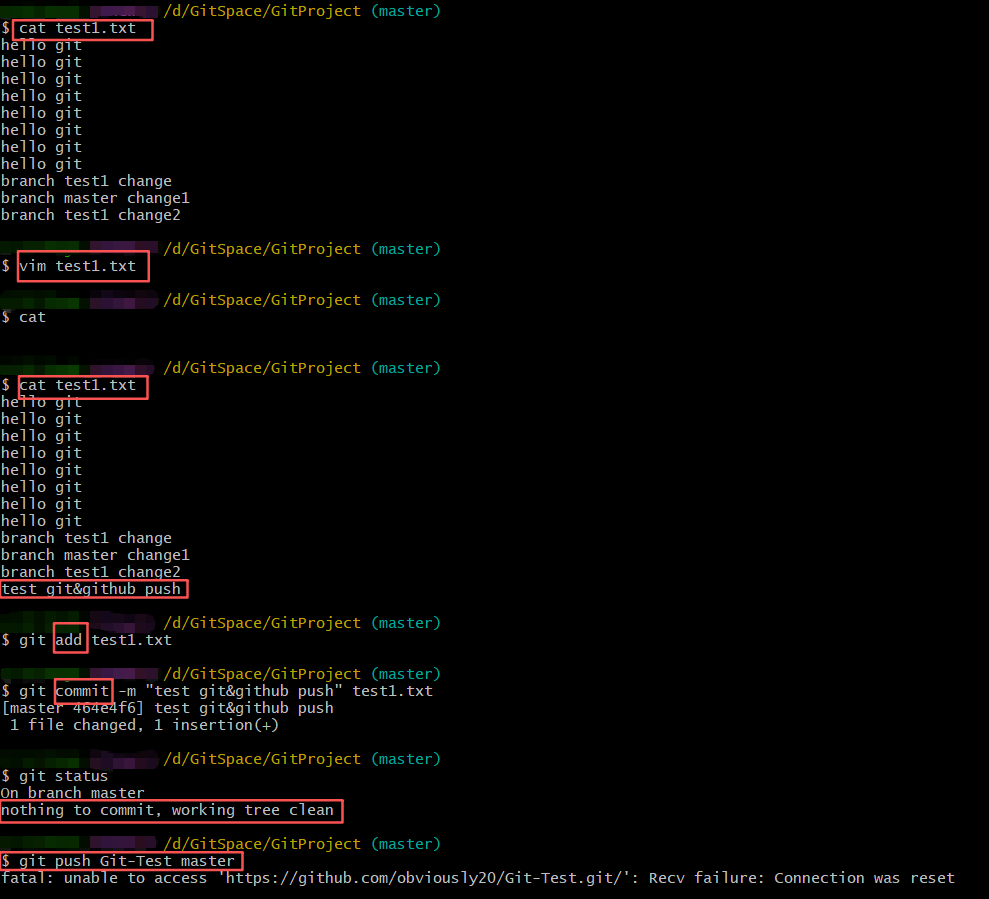Viewport: 989px width, 899px height.
Task: Click the highlighted word 'add' in git command
Action: click(69, 640)
